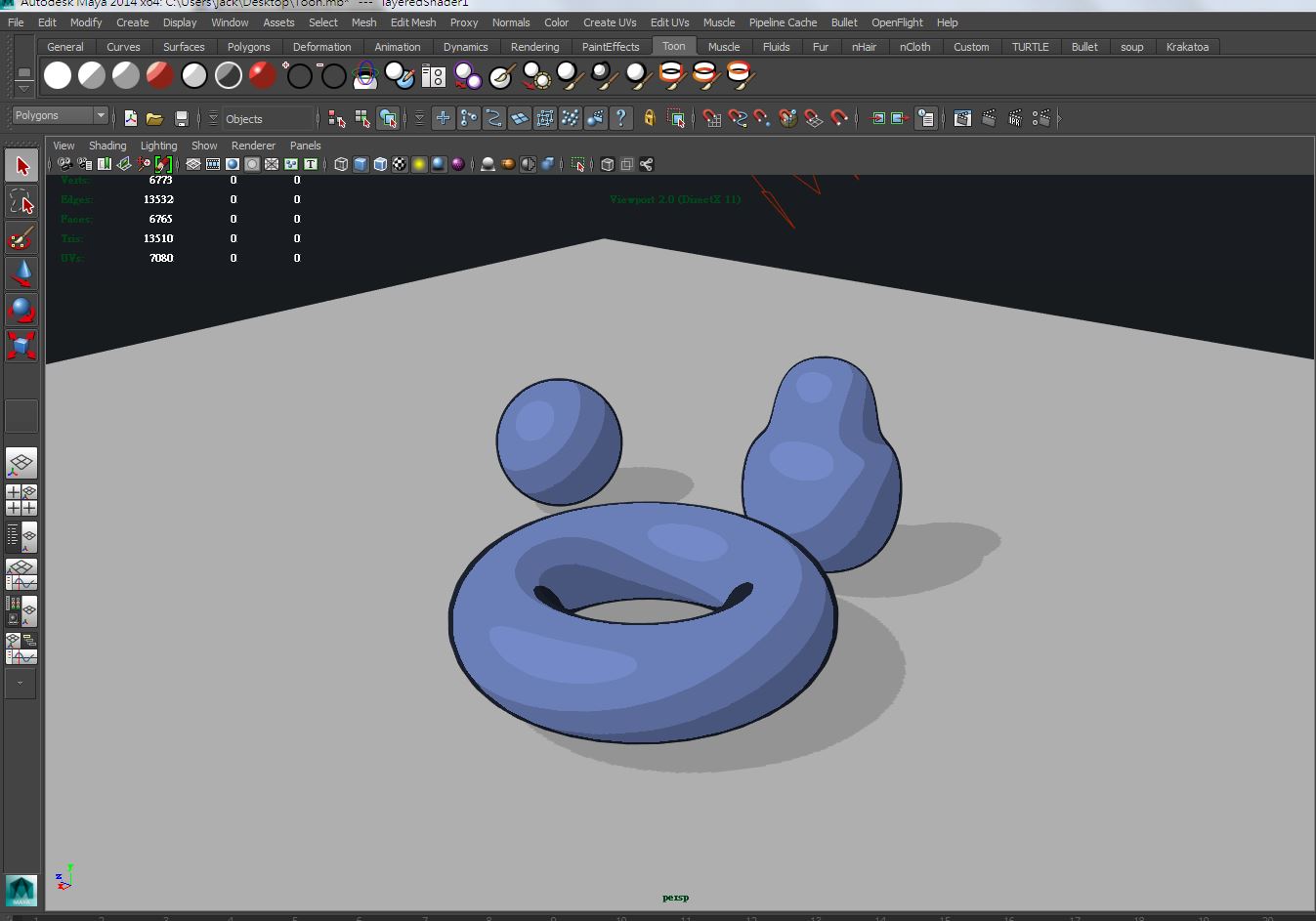Screen dimensions: 1316x921
Task: Click the save scene floppy icon
Action: pyautogui.click(x=181, y=119)
